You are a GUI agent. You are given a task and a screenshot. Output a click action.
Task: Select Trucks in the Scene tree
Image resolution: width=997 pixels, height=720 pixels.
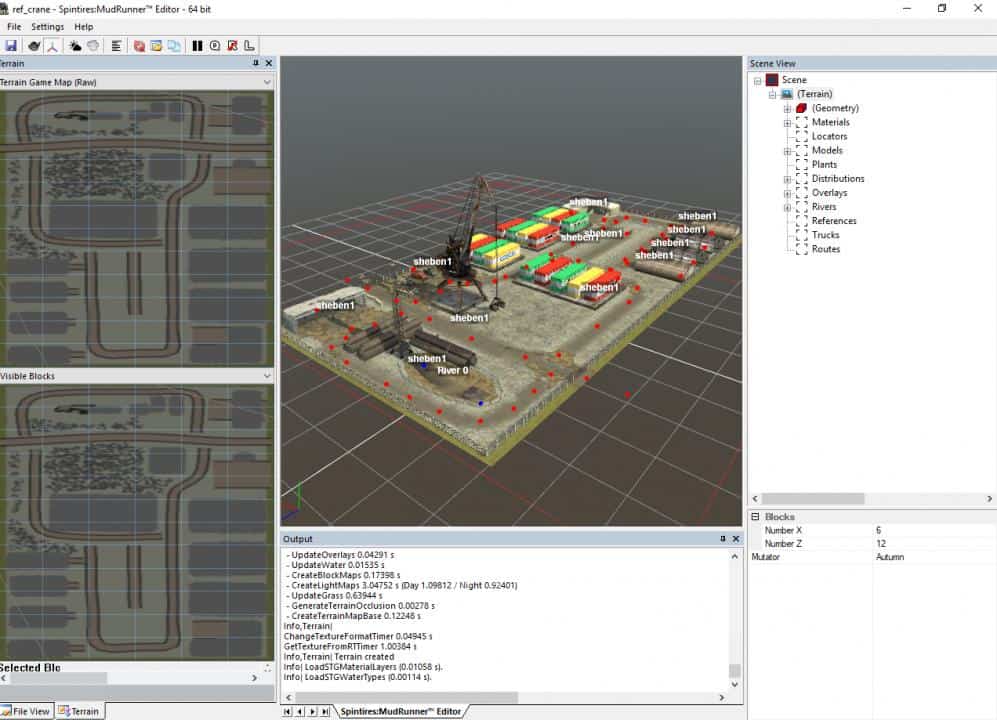point(825,235)
